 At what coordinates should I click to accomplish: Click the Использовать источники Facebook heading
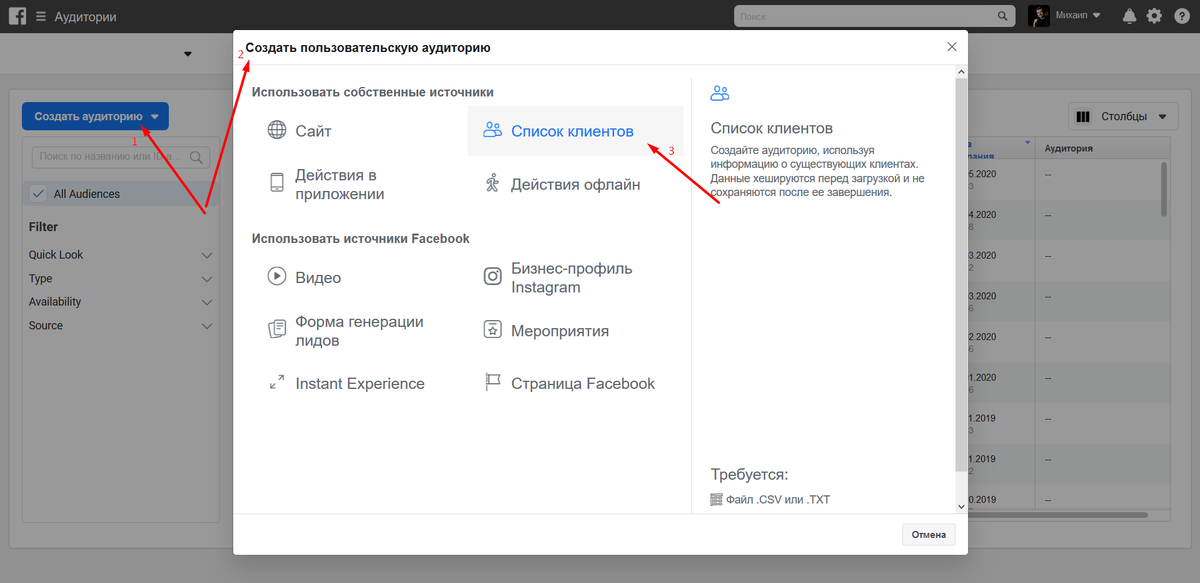click(x=361, y=239)
